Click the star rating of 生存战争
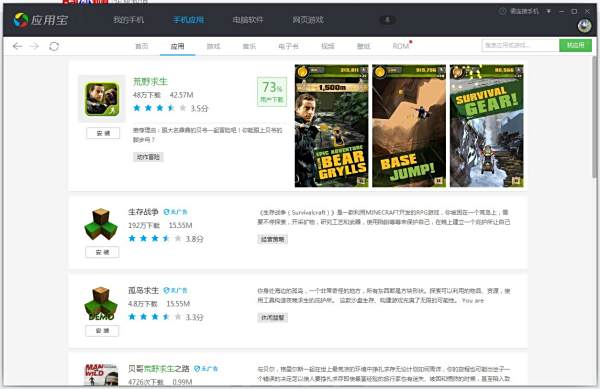Viewport: 600px width, 389px height. point(155,239)
